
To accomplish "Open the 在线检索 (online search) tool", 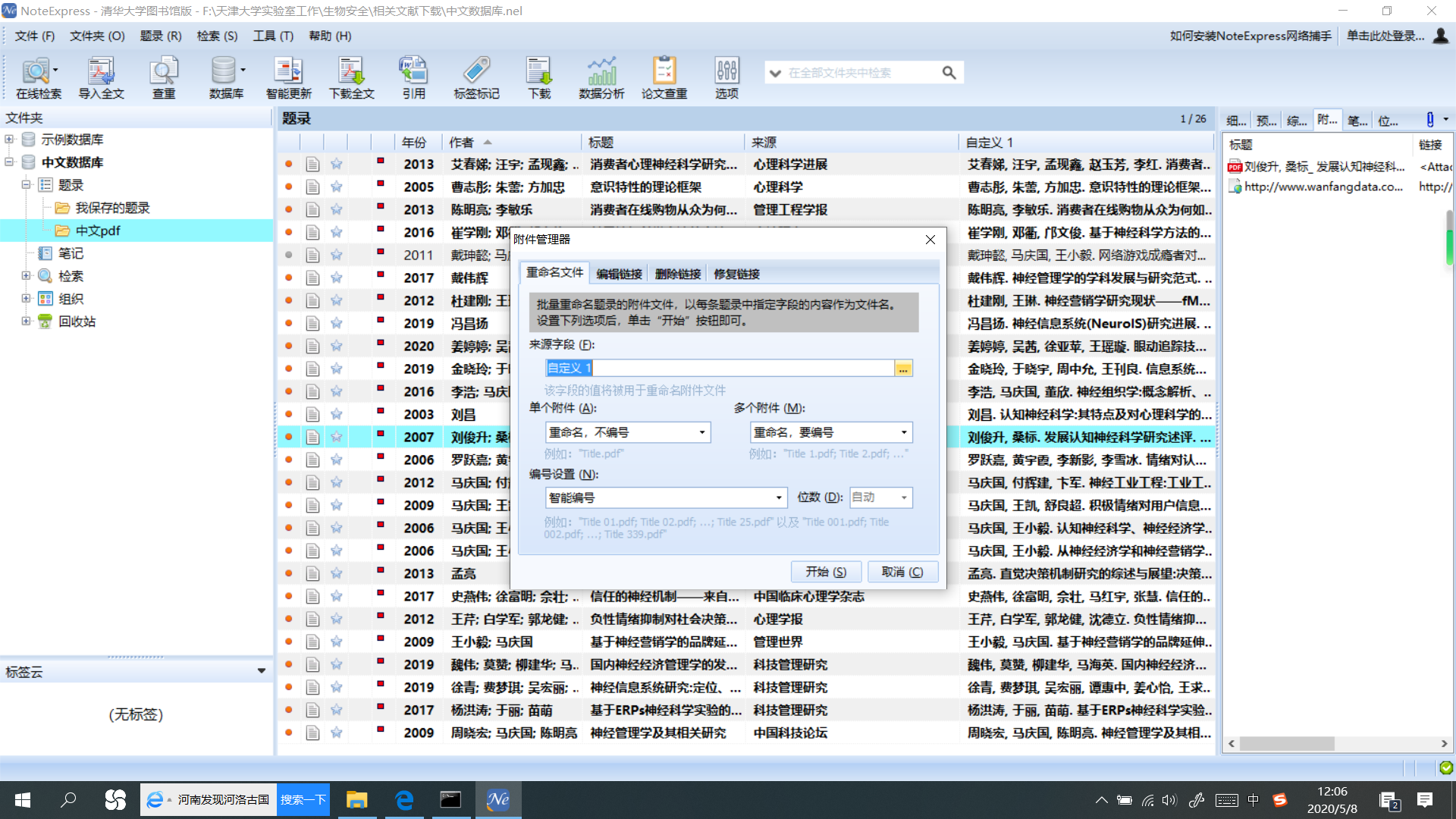I will (36, 76).
